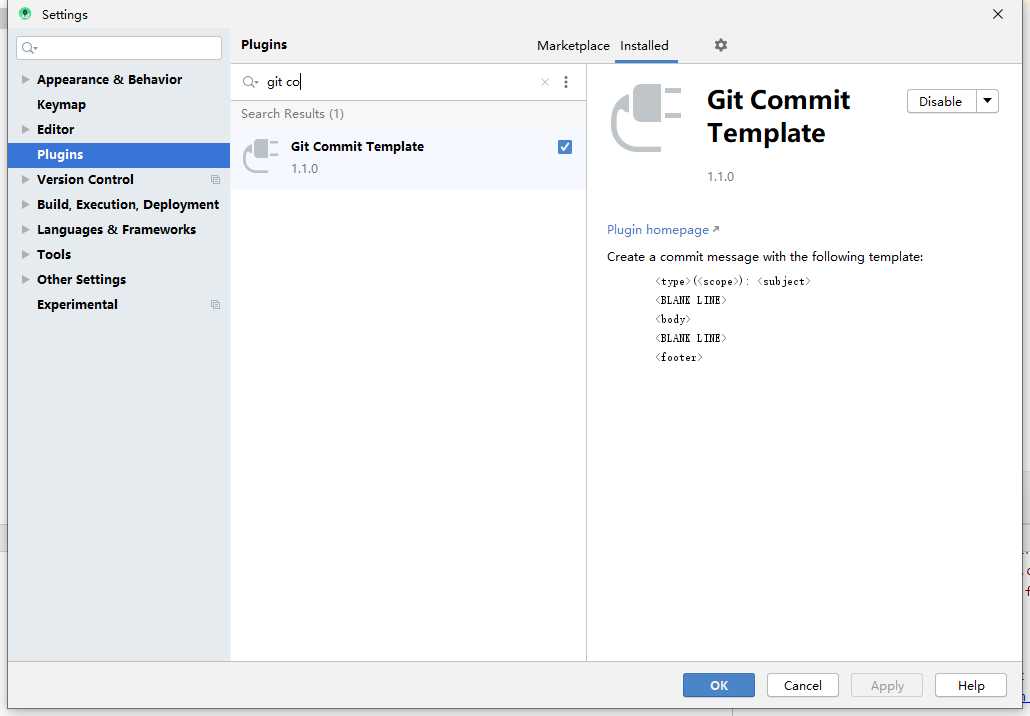
Task: Click the Experimental project-level icon
Action: click(215, 305)
